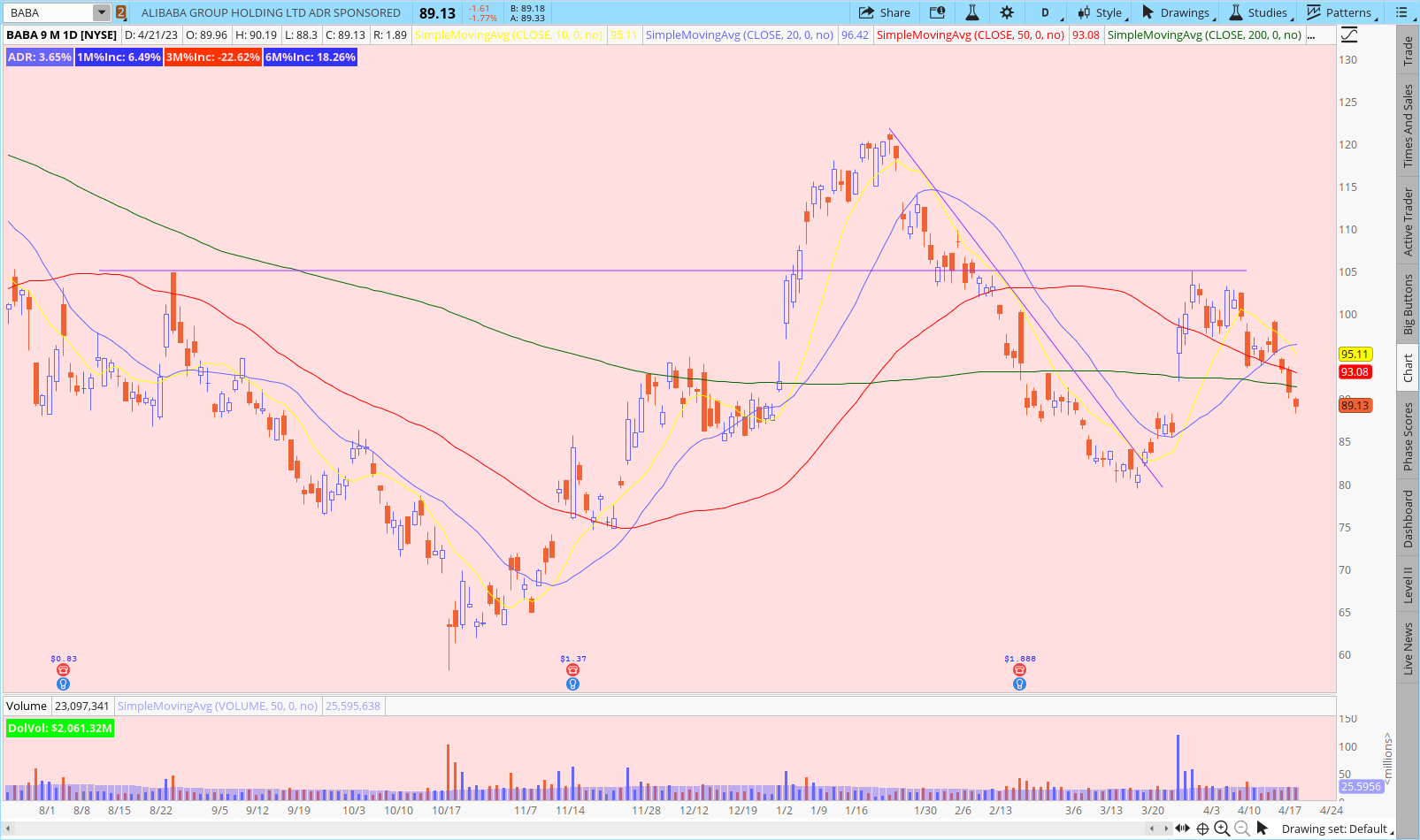Open the Times And Sales side tab

(x=1408, y=126)
